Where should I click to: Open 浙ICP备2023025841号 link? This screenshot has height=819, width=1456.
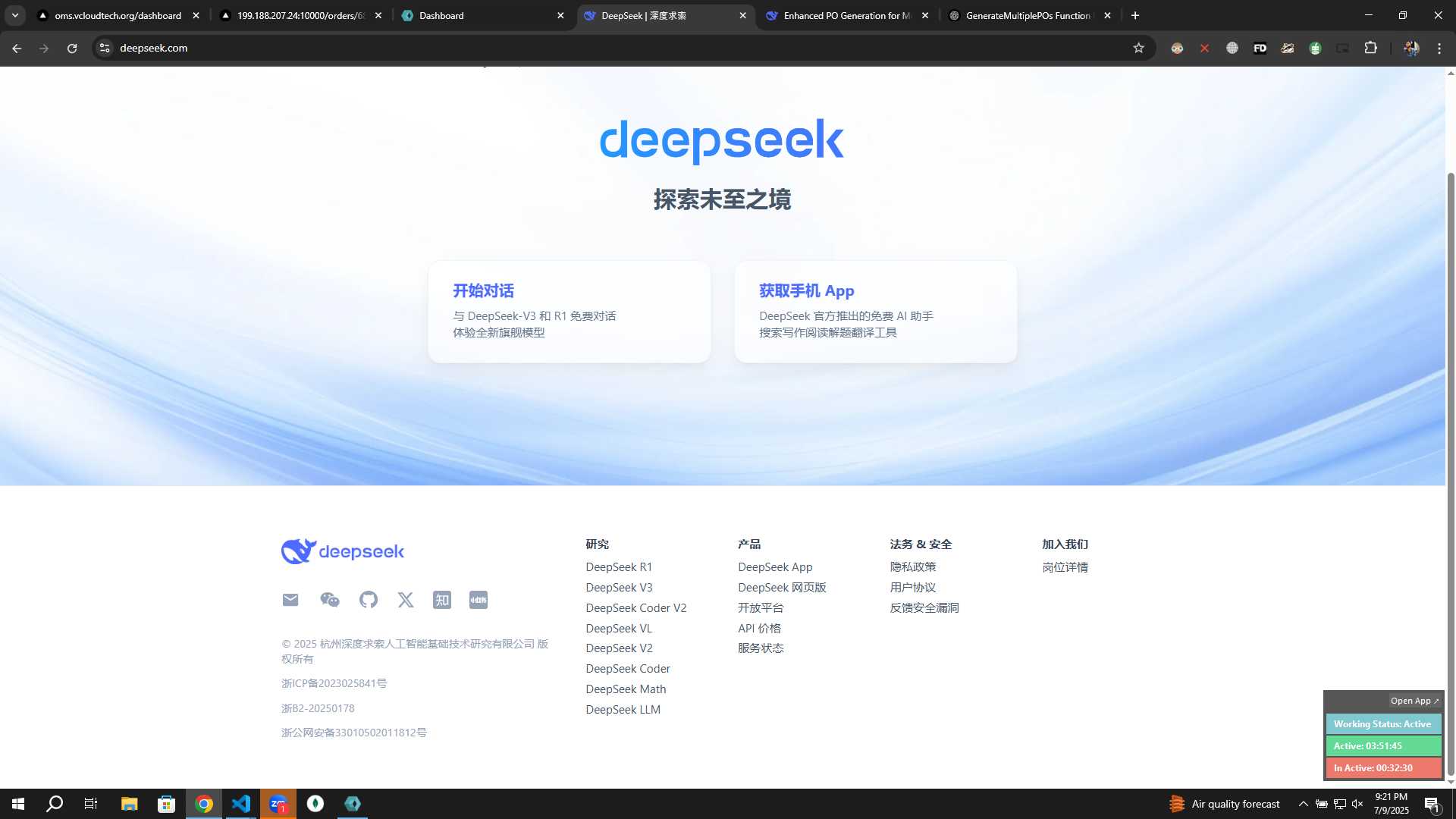coord(334,683)
